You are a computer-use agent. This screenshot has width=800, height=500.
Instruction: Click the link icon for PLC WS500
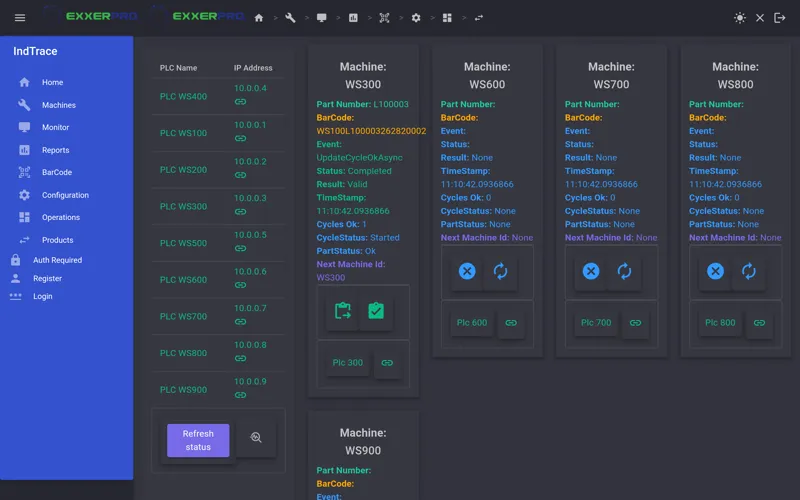point(240,248)
